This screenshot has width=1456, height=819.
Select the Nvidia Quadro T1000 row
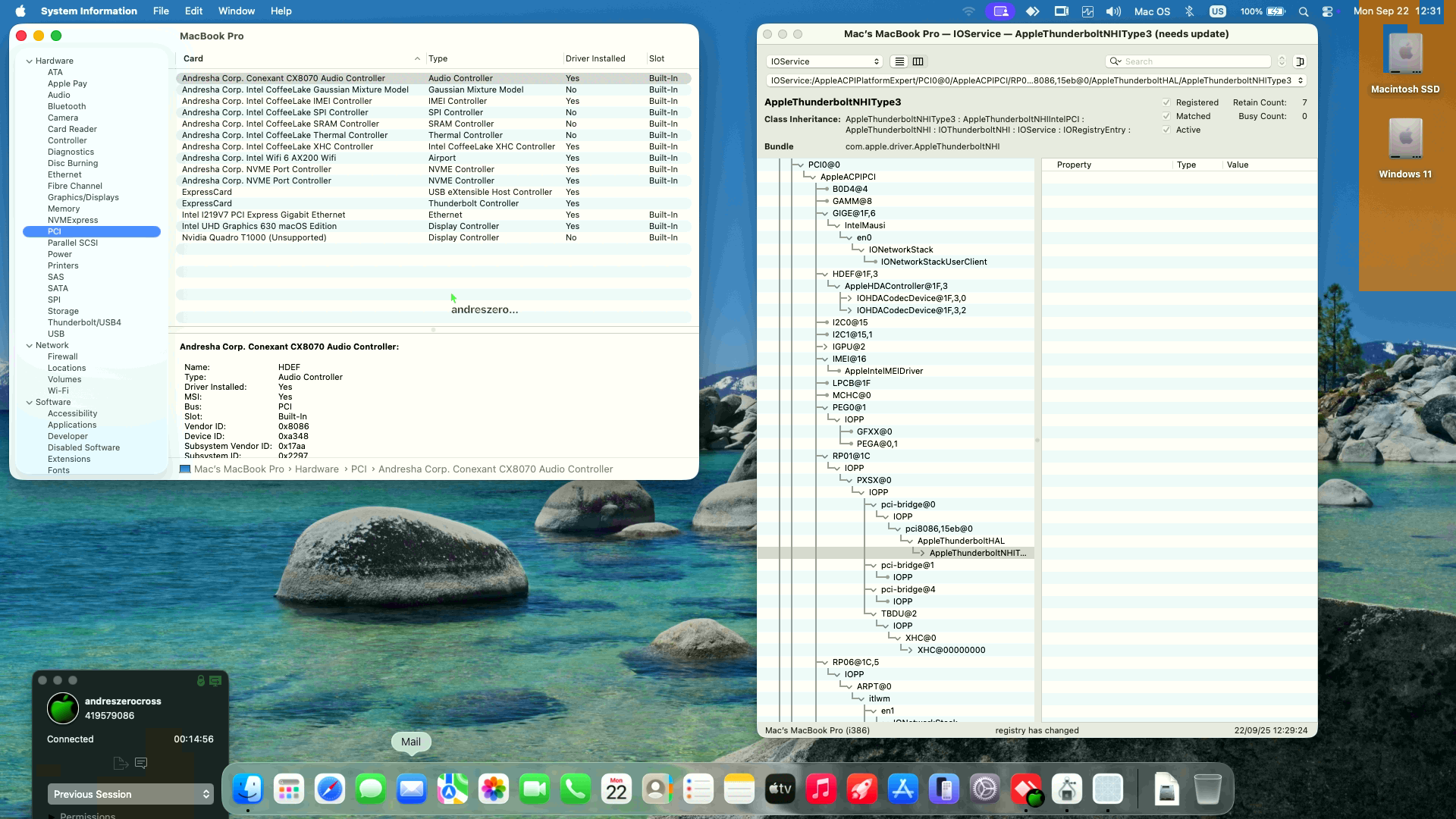click(433, 237)
